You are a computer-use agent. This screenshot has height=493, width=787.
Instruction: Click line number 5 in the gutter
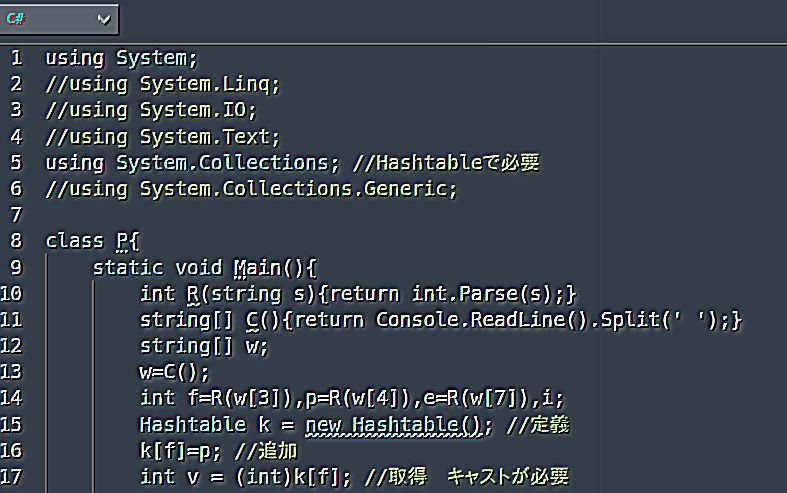tap(17, 162)
